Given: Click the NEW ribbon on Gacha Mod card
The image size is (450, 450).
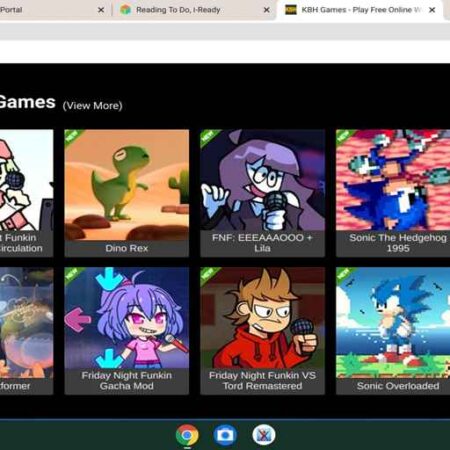Looking at the screenshot, I should coord(72,274).
